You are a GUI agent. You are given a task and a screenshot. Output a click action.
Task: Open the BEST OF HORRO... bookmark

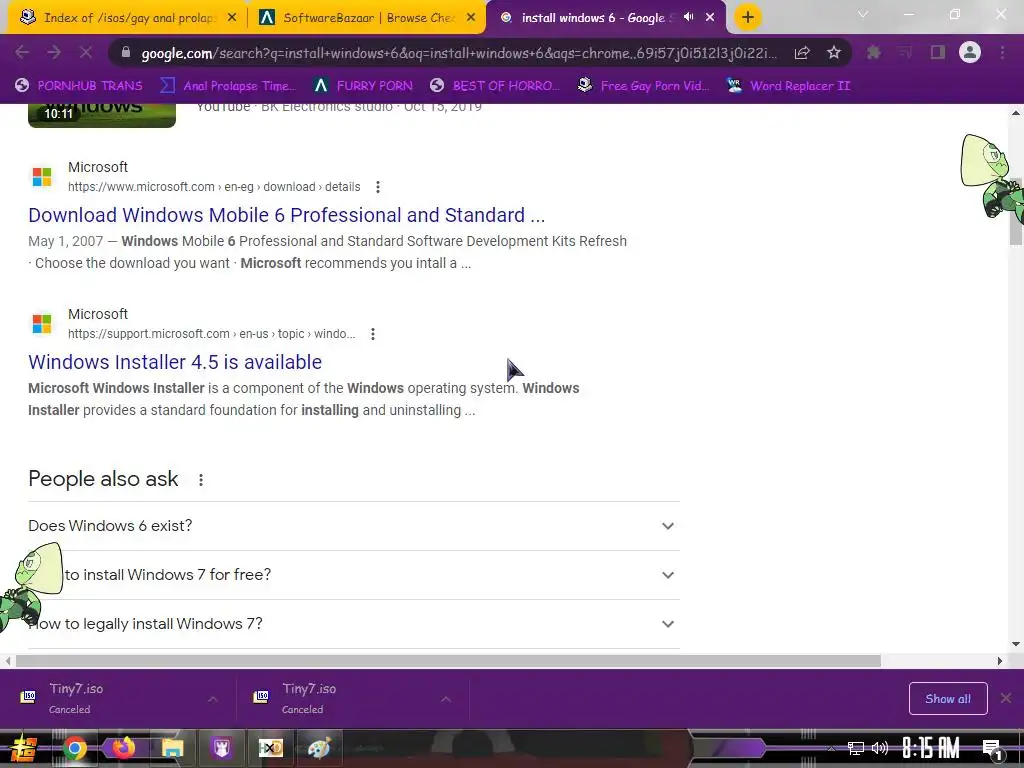pos(495,86)
